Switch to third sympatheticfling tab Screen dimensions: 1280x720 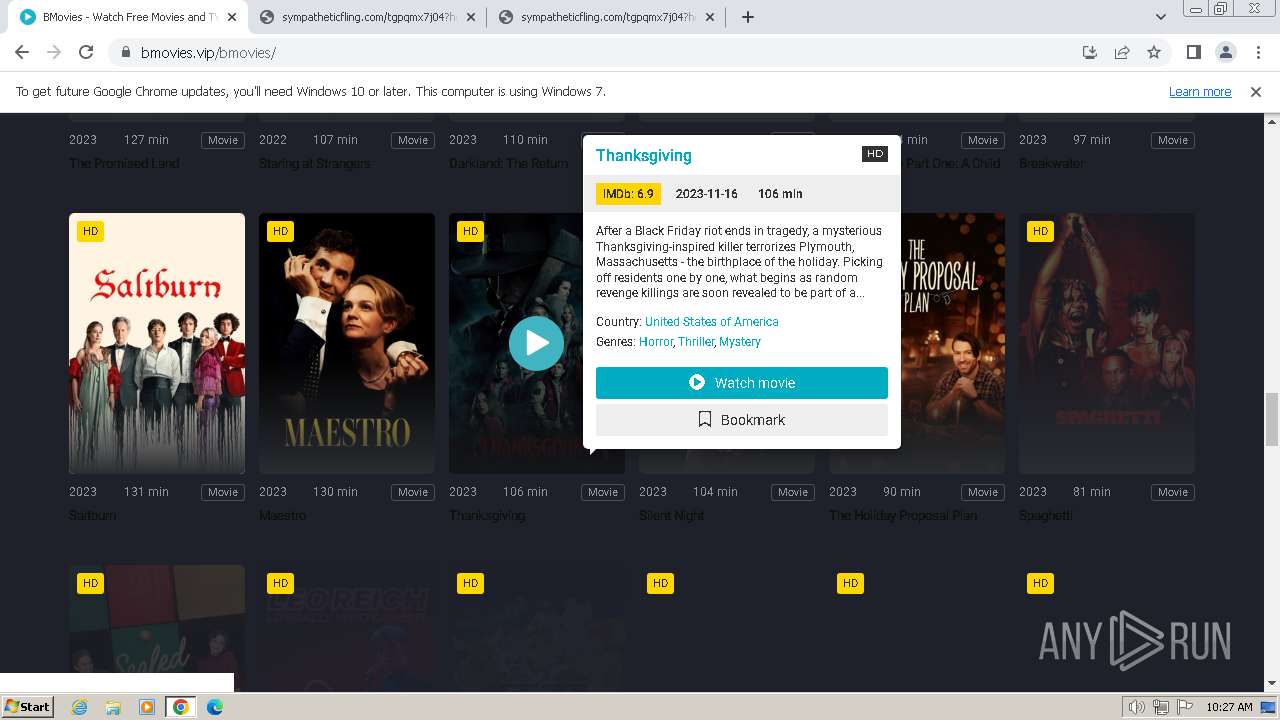(x=608, y=17)
